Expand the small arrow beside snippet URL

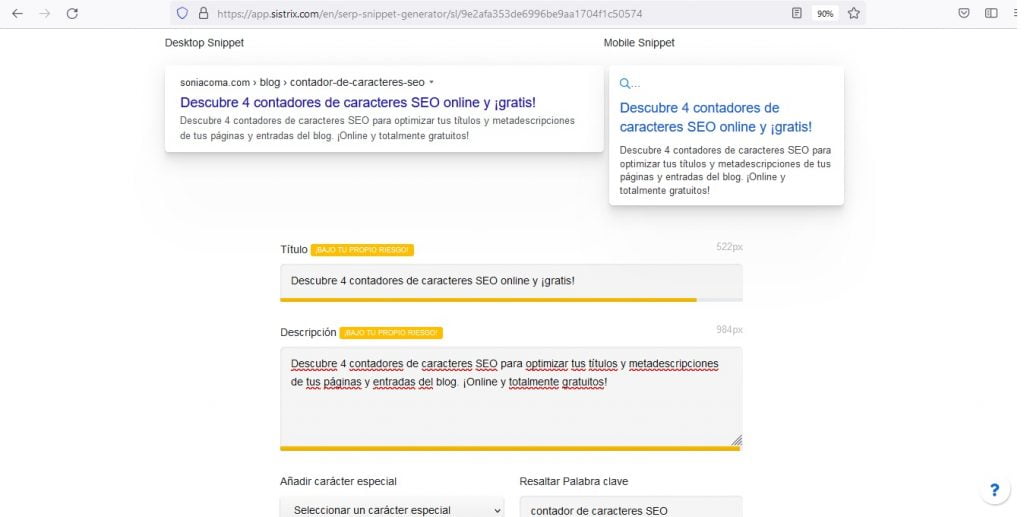(432, 82)
